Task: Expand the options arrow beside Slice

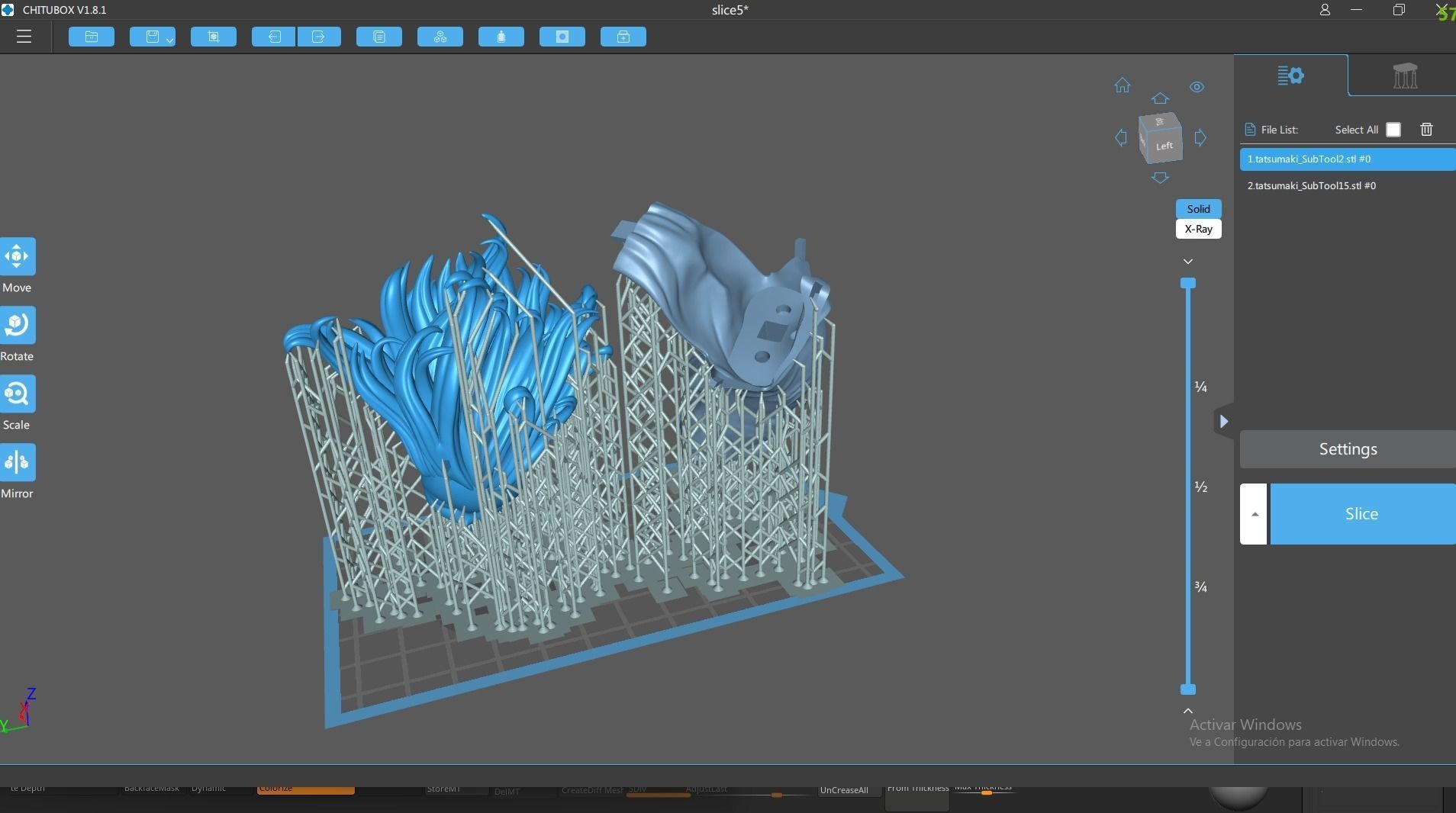Action: (1254, 514)
